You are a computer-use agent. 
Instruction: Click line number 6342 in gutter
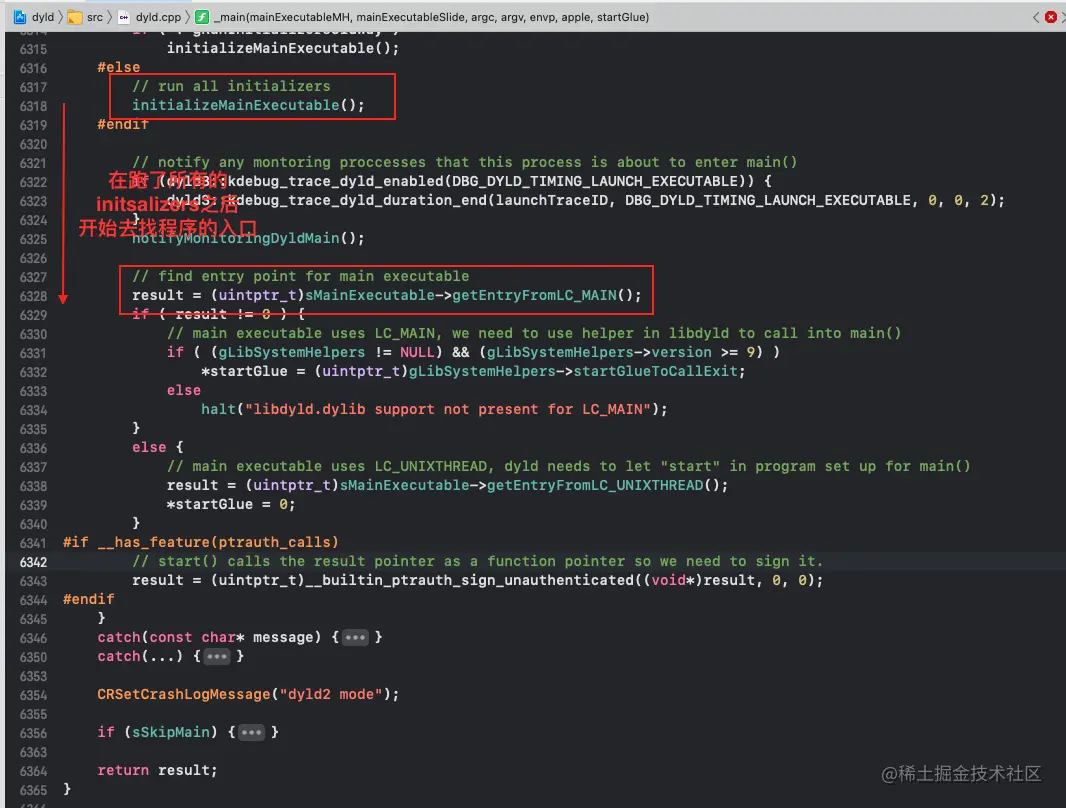[33, 562]
